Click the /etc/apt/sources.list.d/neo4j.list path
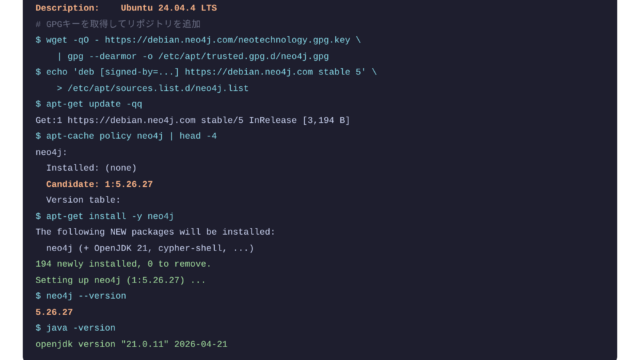 pyautogui.click(x=158, y=88)
